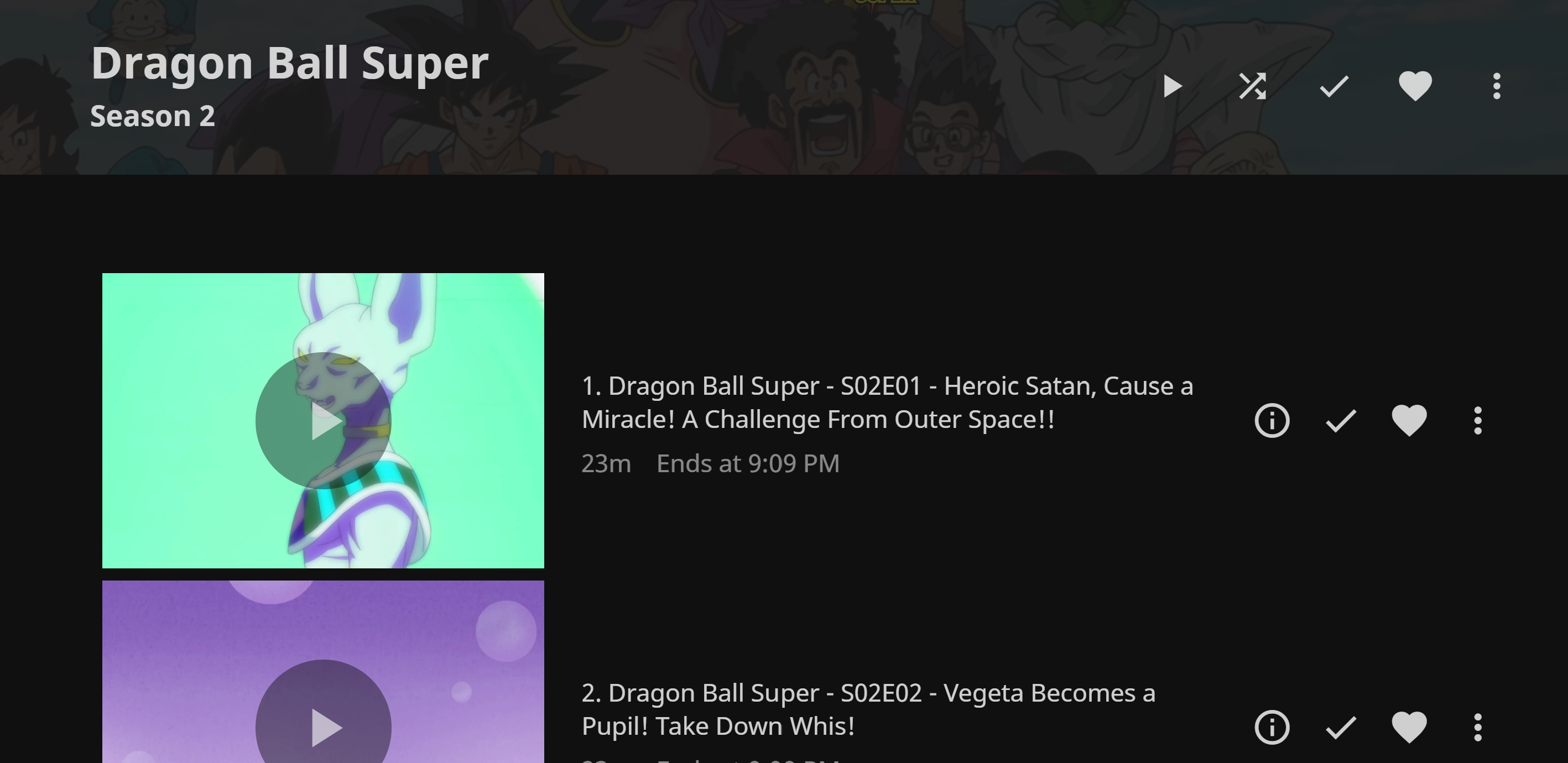Open the season's more options menu
The width and height of the screenshot is (1568, 763).
click(x=1497, y=86)
